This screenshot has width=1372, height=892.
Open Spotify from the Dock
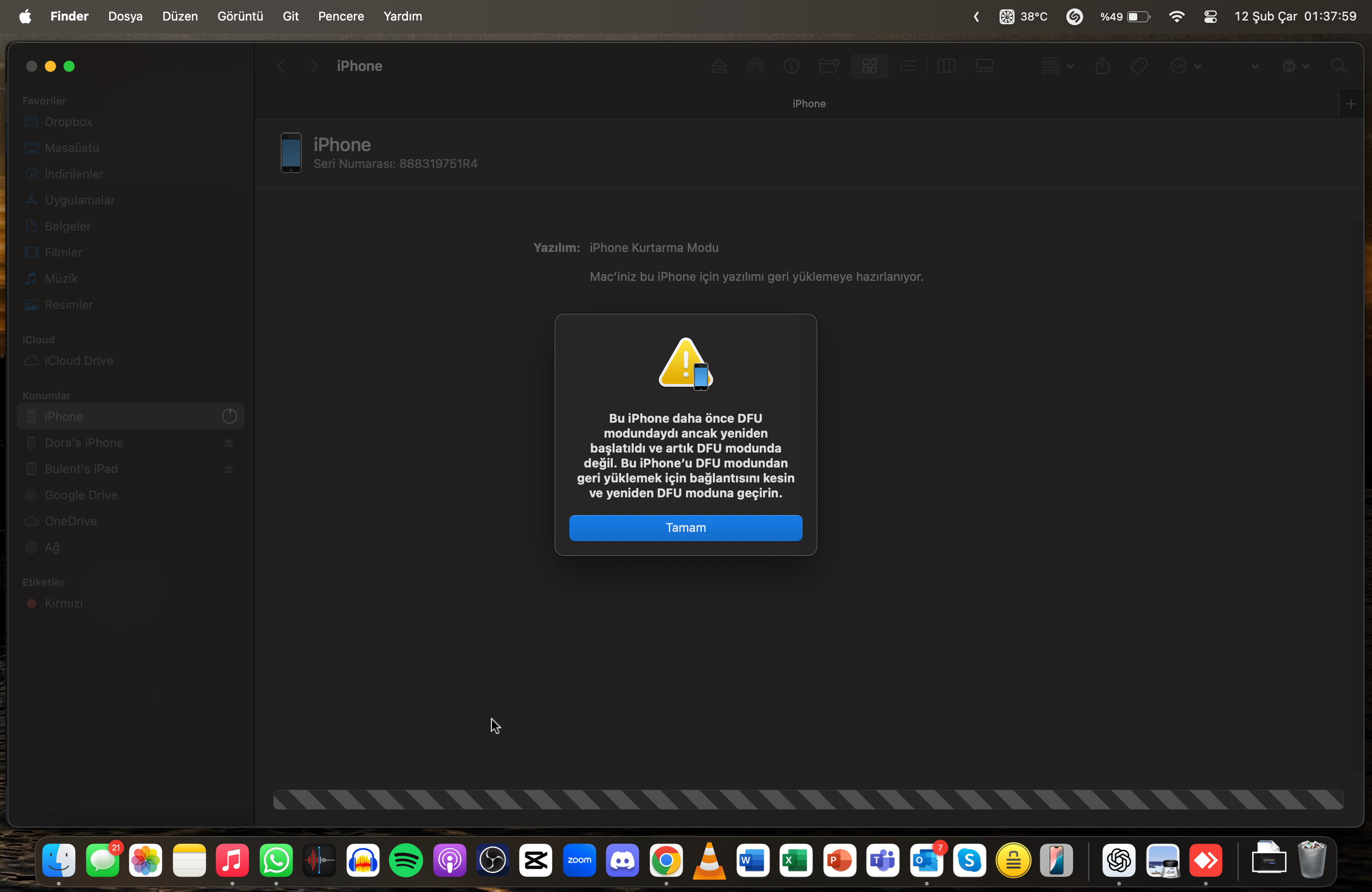point(406,860)
